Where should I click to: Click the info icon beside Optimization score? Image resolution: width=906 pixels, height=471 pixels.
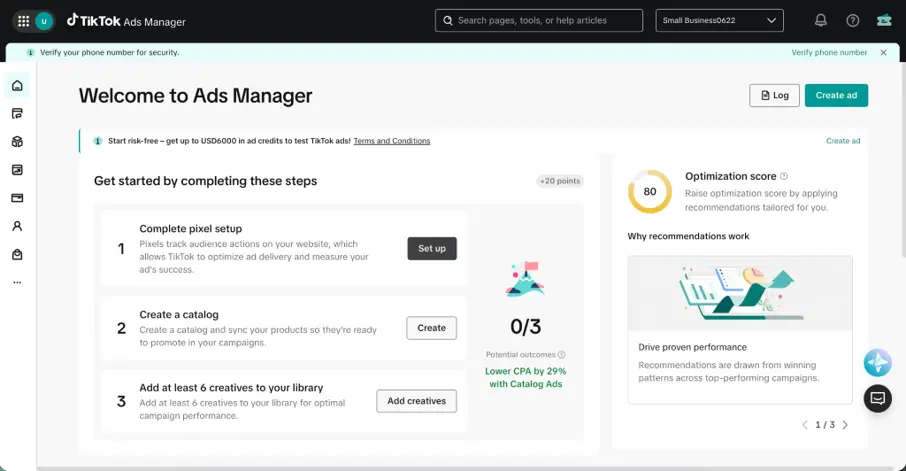pos(784,176)
